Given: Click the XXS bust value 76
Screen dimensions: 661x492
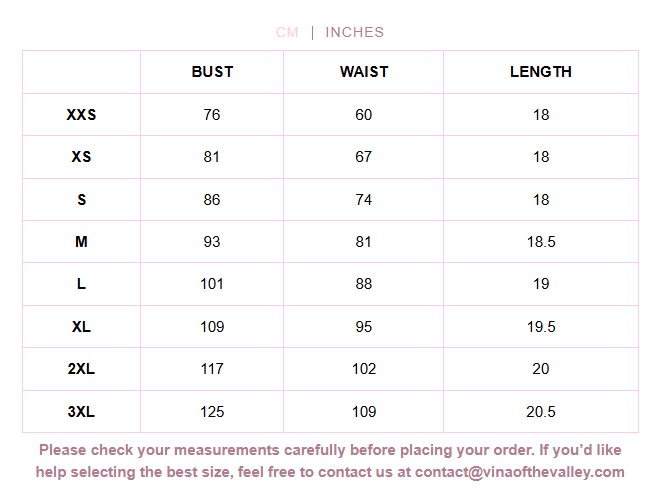Looking at the screenshot, I should (212, 115).
